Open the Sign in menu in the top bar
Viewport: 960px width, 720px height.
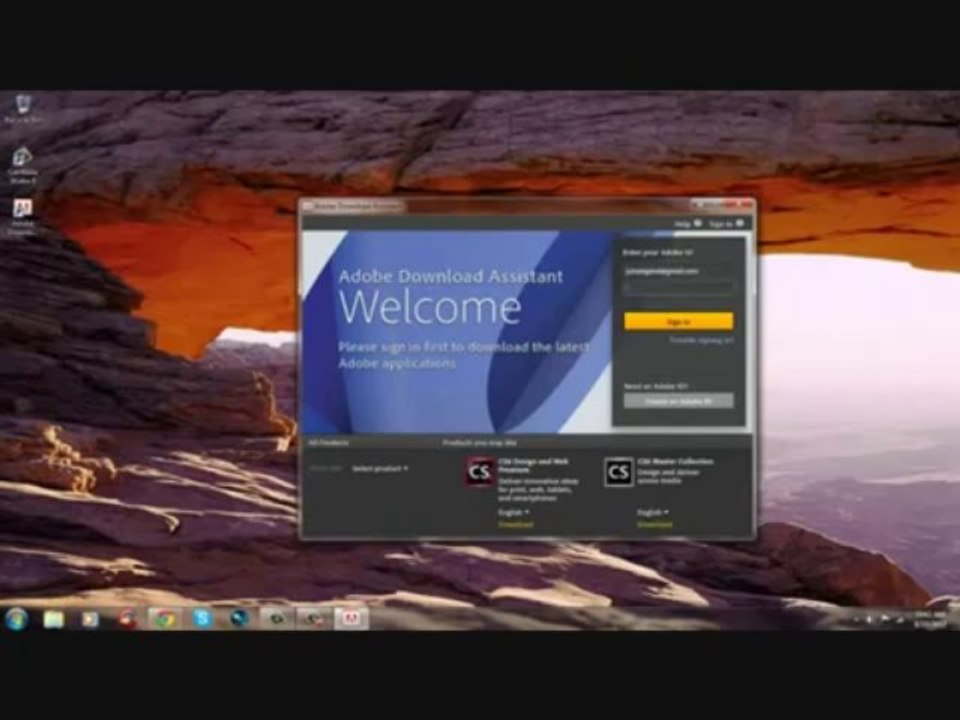point(726,224)
